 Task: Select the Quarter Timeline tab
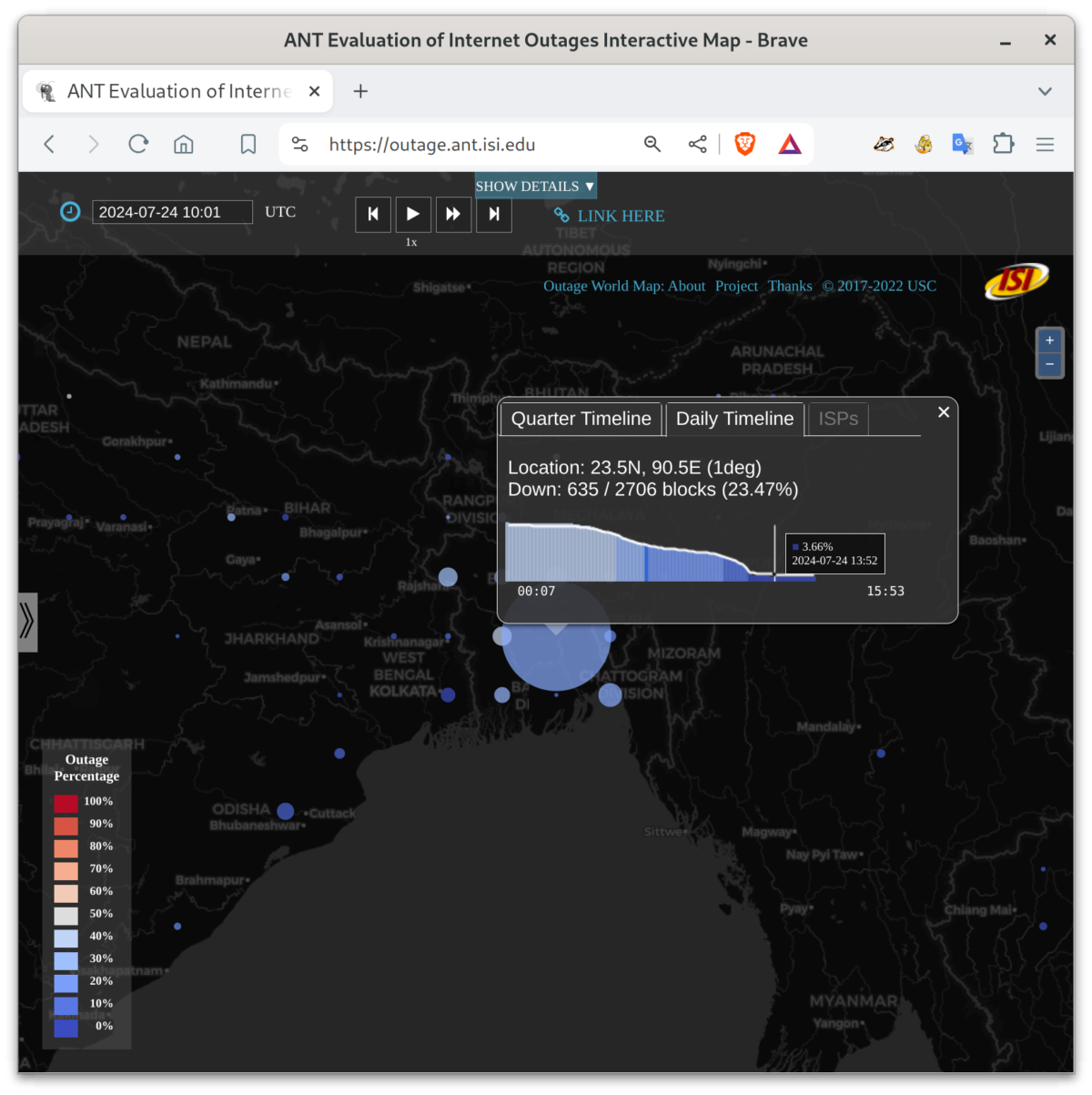click(581, 419)
